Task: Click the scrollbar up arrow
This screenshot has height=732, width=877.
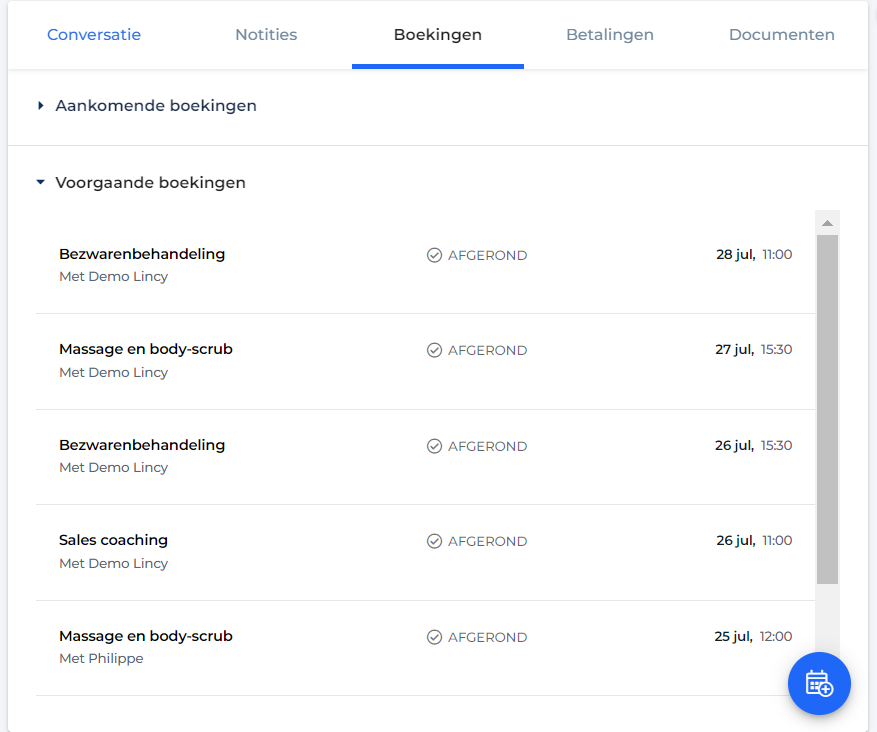Action: (x=827, y=223)
